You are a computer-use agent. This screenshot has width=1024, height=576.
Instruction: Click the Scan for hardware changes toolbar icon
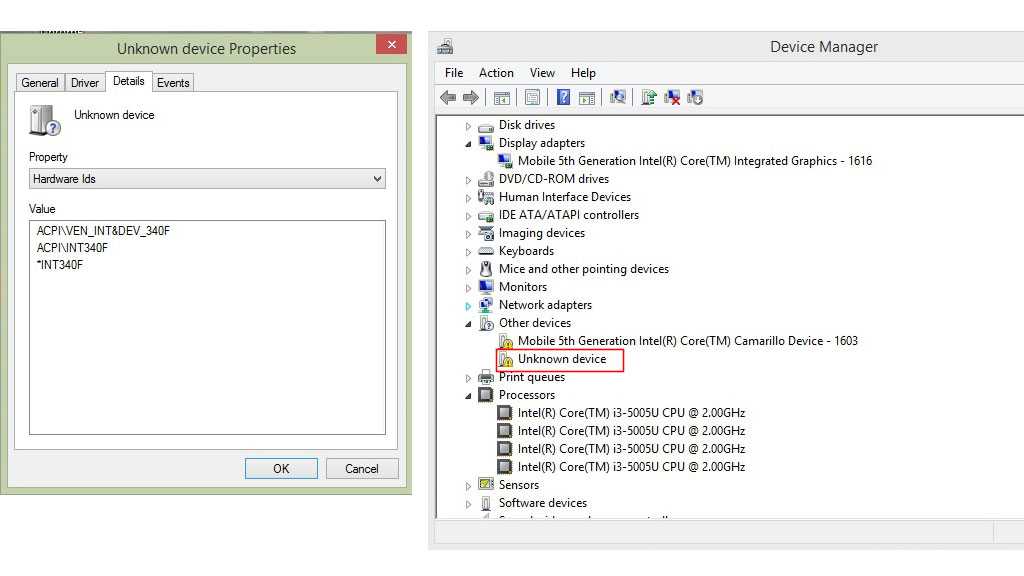tap(617, 97)
